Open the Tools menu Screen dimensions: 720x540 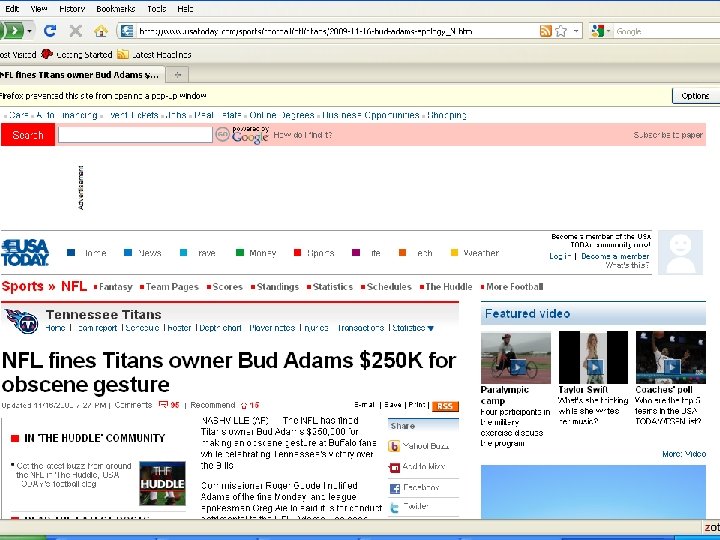pyautogui.click(x=157, y=9)
